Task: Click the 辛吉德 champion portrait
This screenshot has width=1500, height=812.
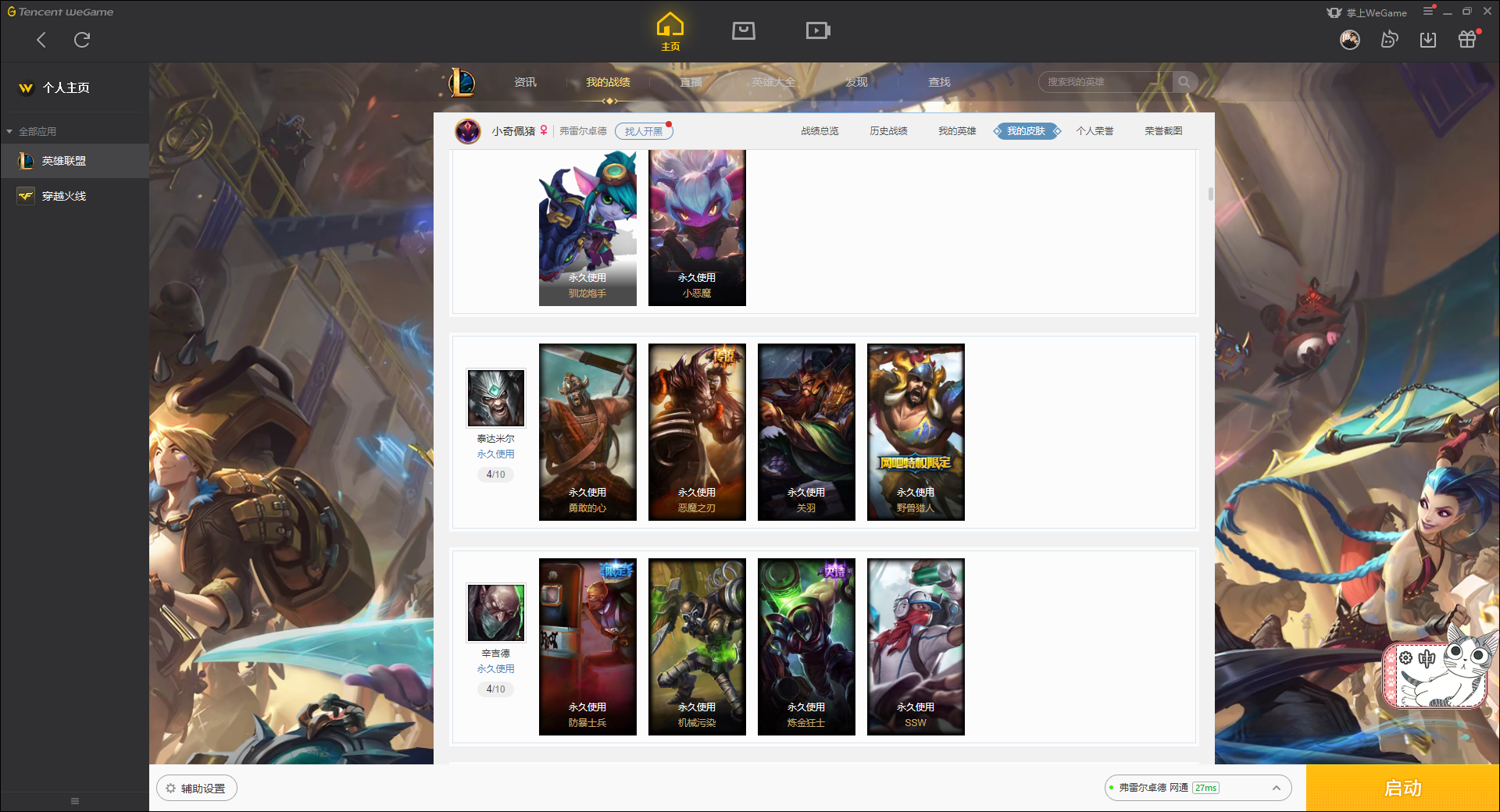Action: [495, 612]
